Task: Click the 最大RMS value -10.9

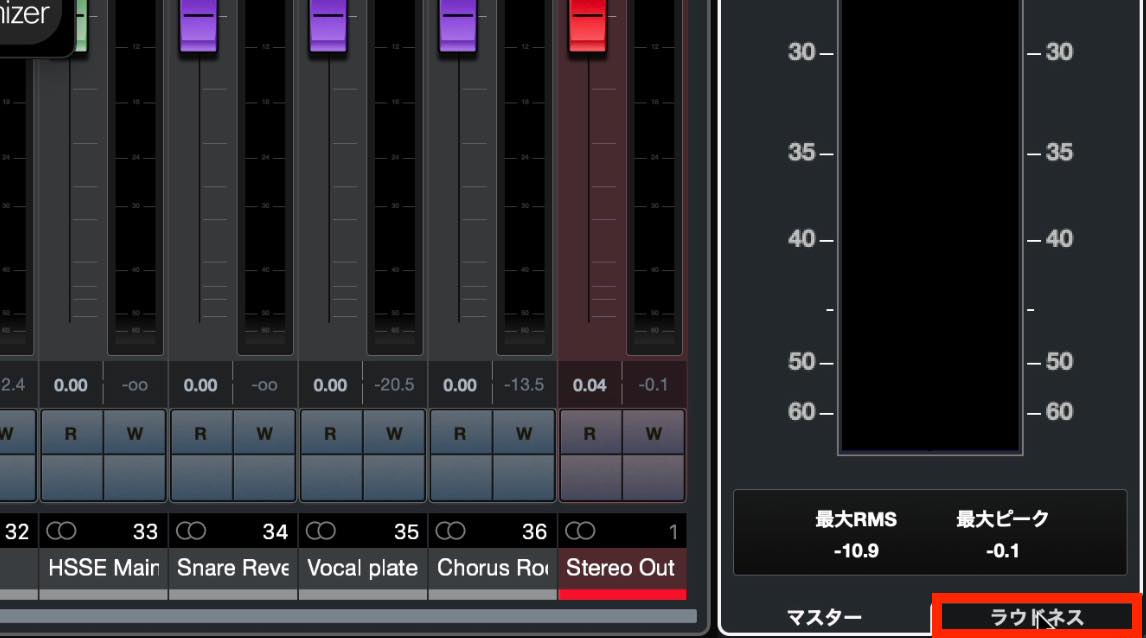Action: (x=856, y=551)
